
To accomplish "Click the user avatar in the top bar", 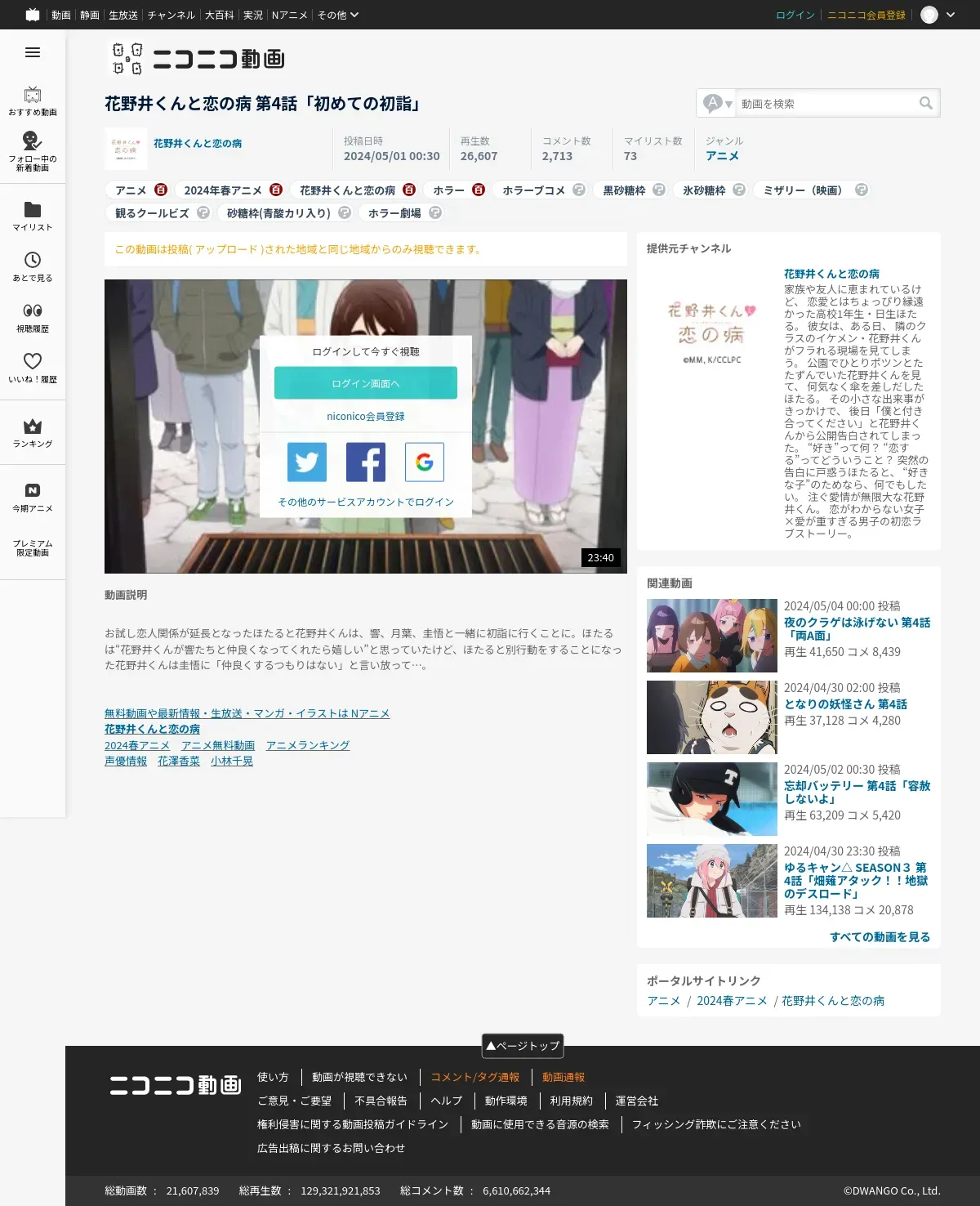I will coord(929,15).
